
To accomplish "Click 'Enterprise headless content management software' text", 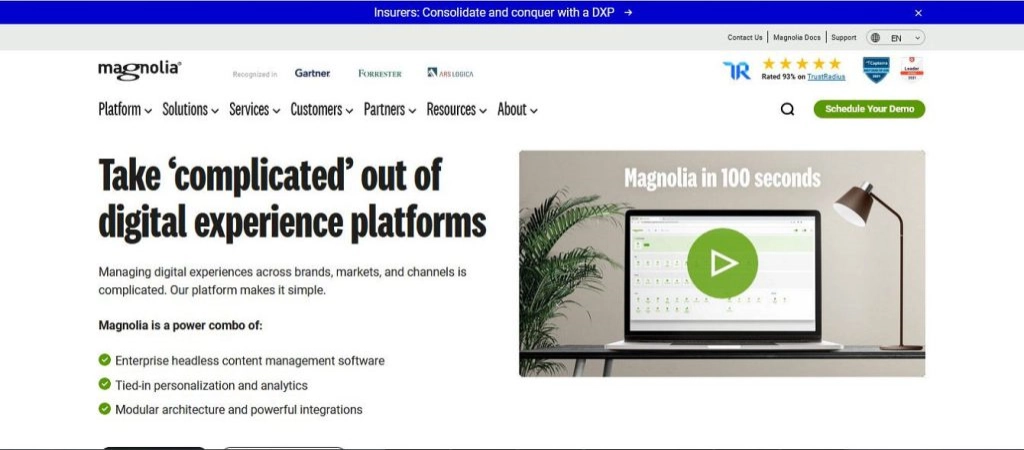I will point(249,361).
